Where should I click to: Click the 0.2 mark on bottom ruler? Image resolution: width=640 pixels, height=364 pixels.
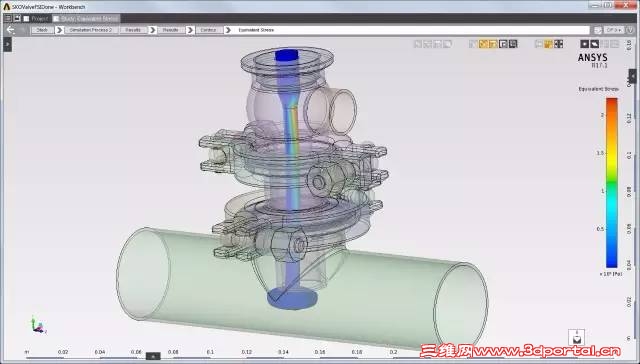tap(393, 352)
